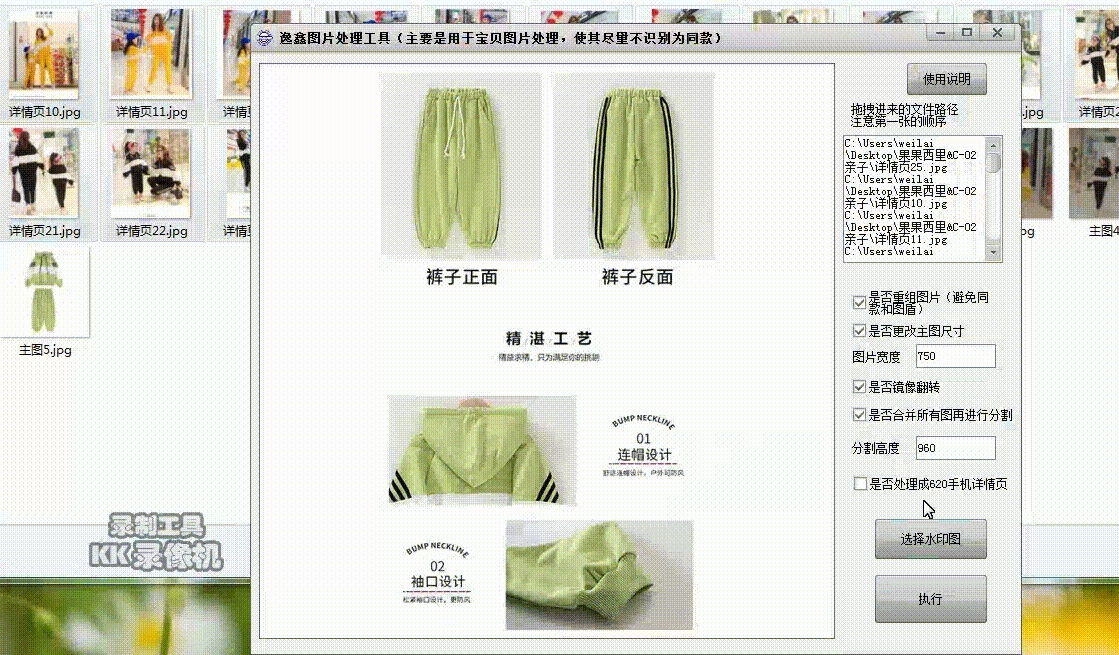Click the 精湛工艺 heading in the preview
Viewport: 1119px width, 655px height.
(x=548, y=338)
